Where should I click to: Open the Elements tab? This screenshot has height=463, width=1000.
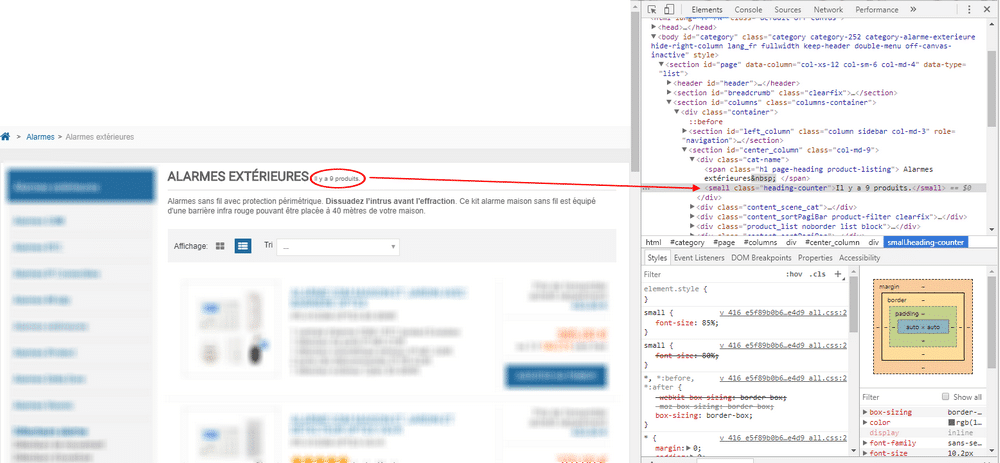707,10
